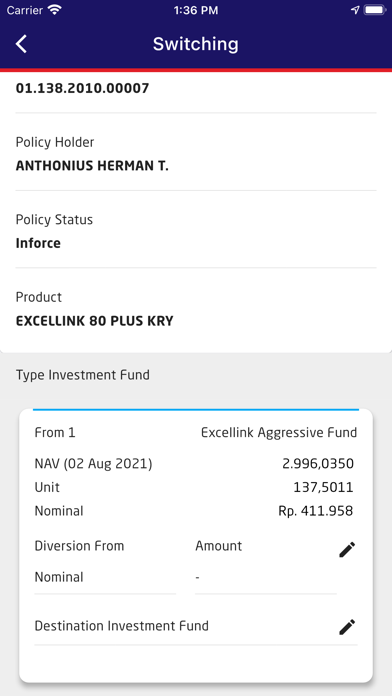Tap the location arrow status icon
392x696 pixels.
pos(355,10)
